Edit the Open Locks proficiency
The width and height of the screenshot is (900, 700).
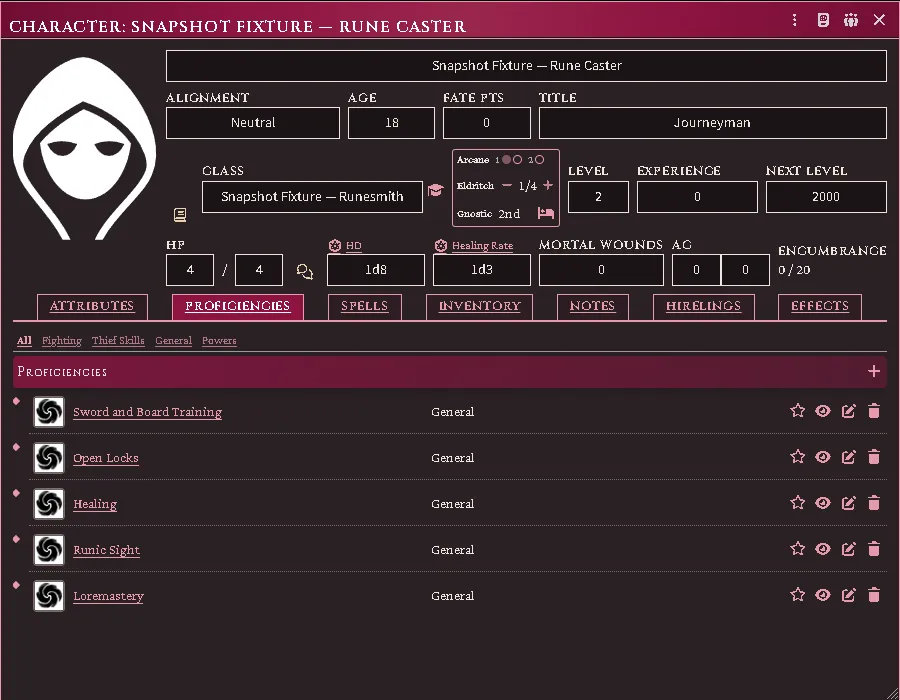coord(848,457)
